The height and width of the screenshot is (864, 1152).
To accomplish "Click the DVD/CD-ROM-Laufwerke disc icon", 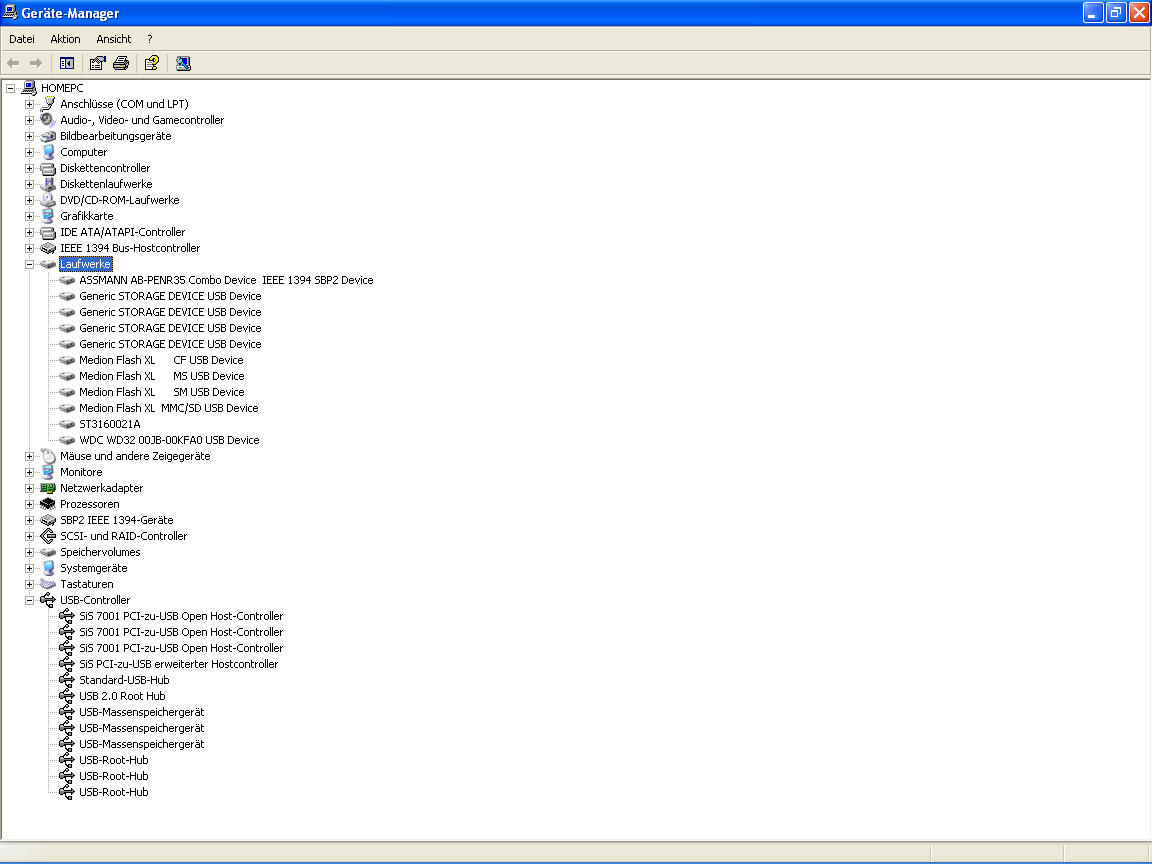I will click(48, 200).
